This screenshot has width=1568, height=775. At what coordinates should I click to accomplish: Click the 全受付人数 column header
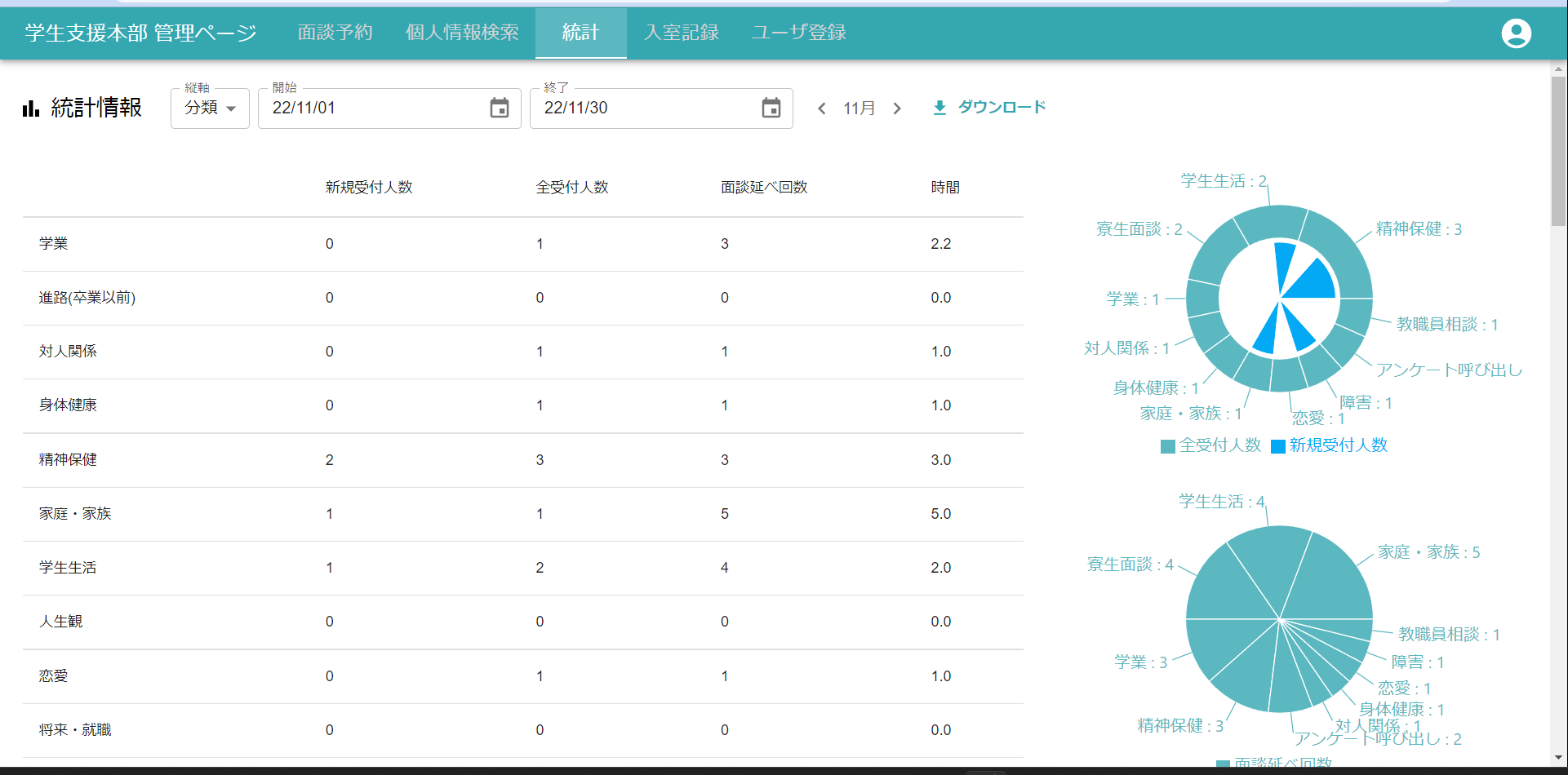(572, 188)
